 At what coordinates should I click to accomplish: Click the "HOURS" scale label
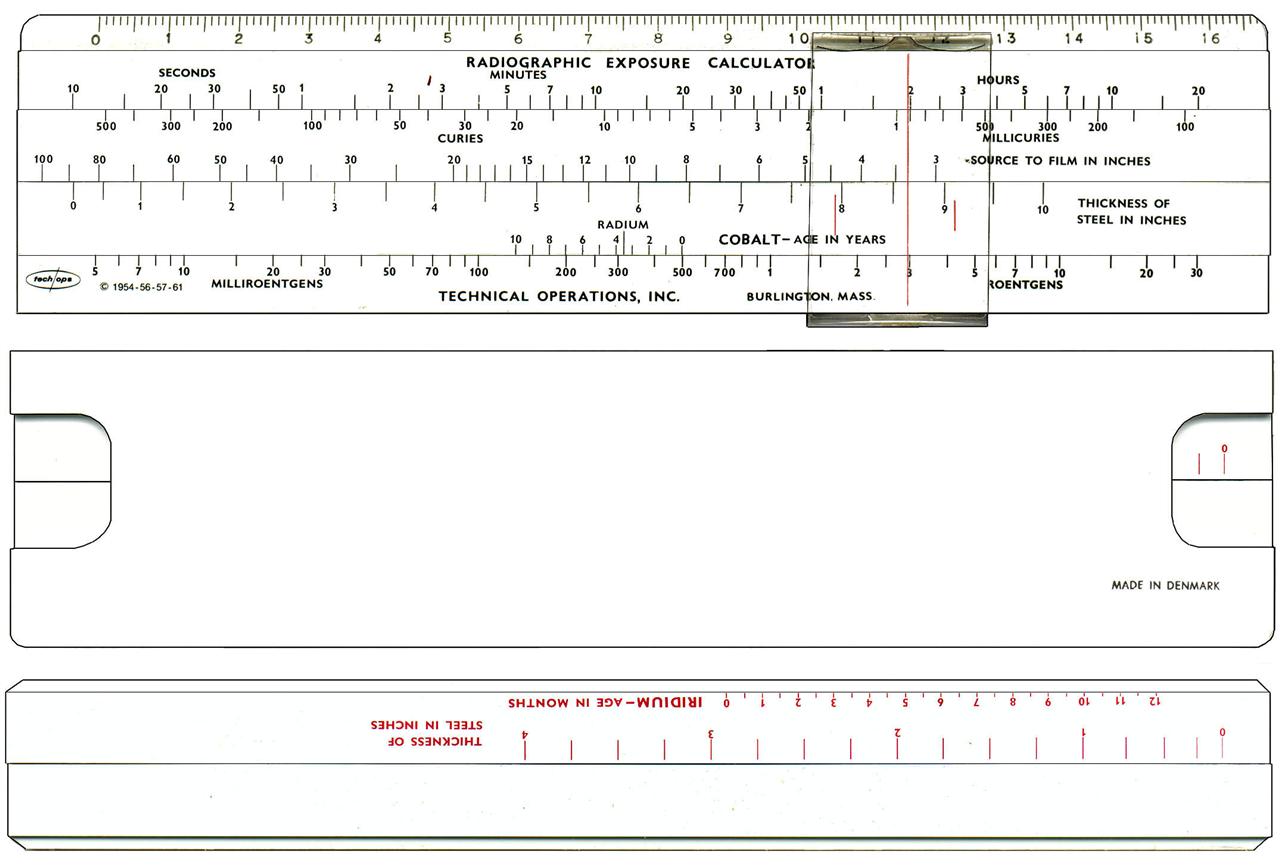tap(998, 80)
